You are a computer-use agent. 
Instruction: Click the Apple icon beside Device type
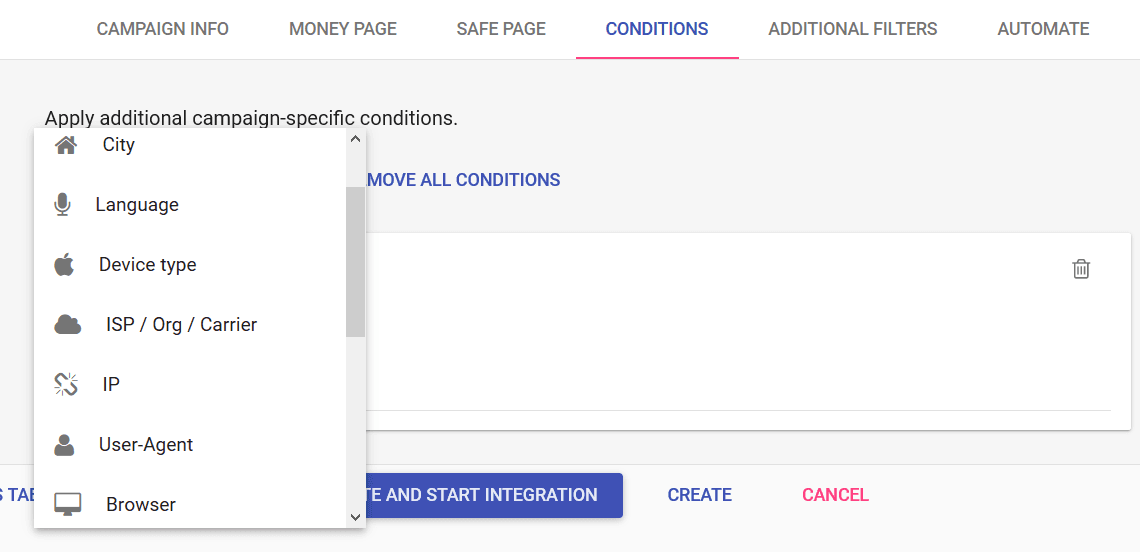point(64,264)
